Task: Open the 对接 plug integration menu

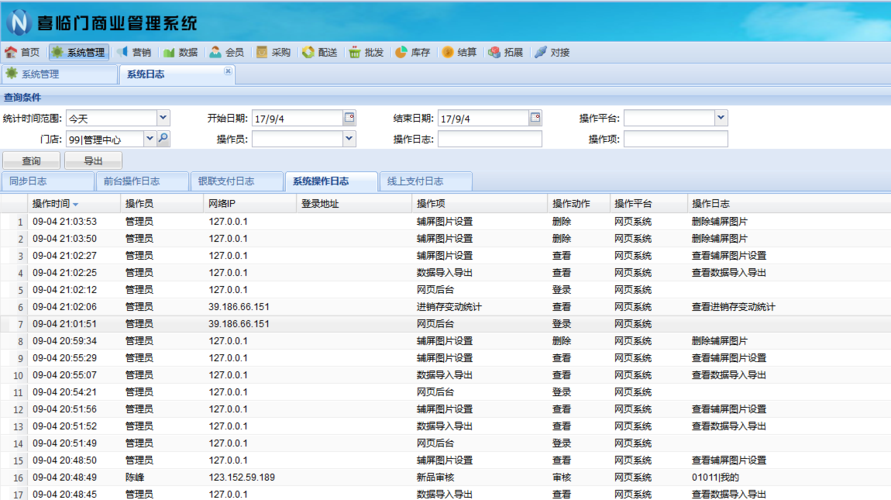Action: 552,52
